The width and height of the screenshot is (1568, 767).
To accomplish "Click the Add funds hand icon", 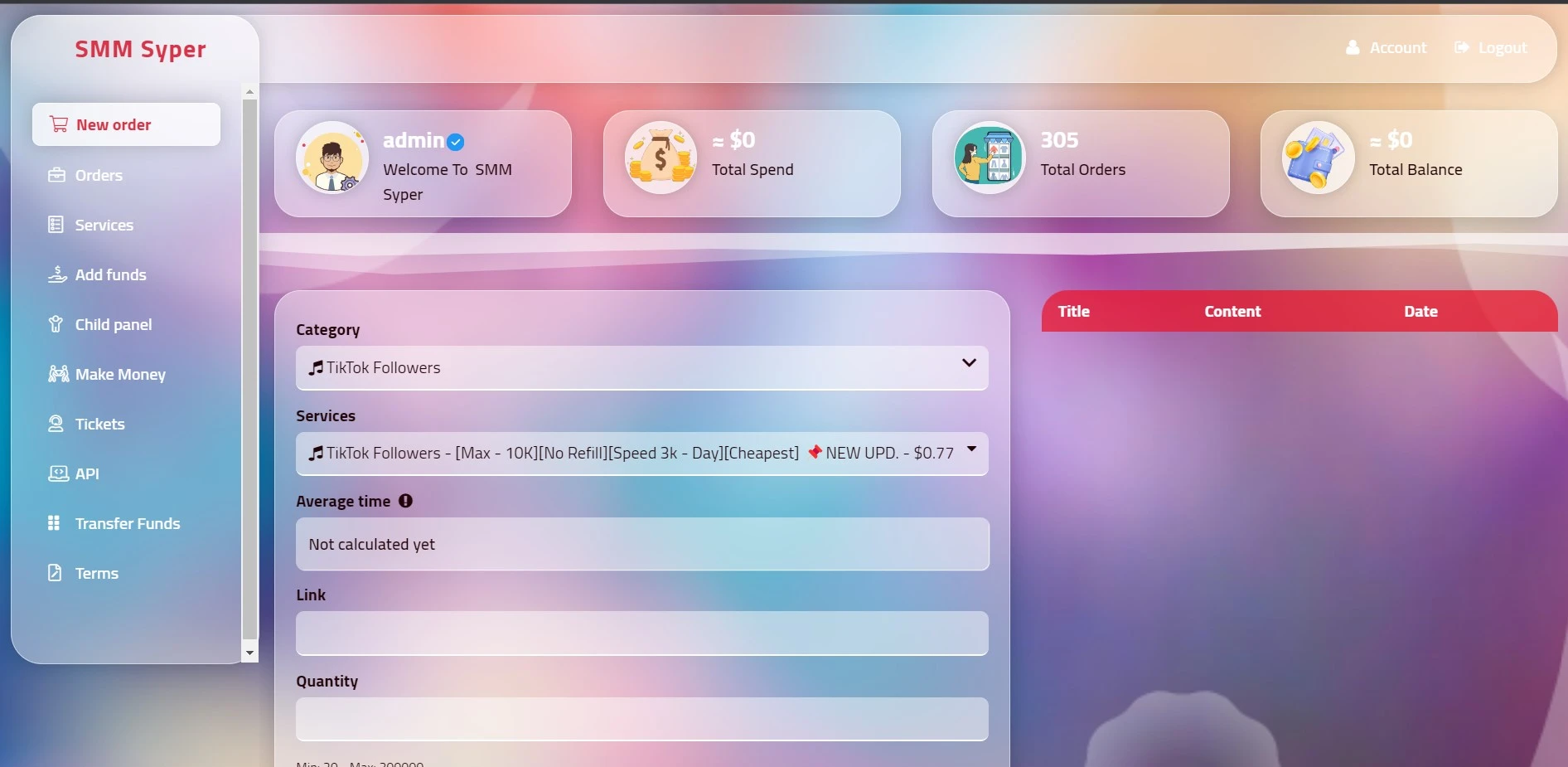I will click(57, 274).
